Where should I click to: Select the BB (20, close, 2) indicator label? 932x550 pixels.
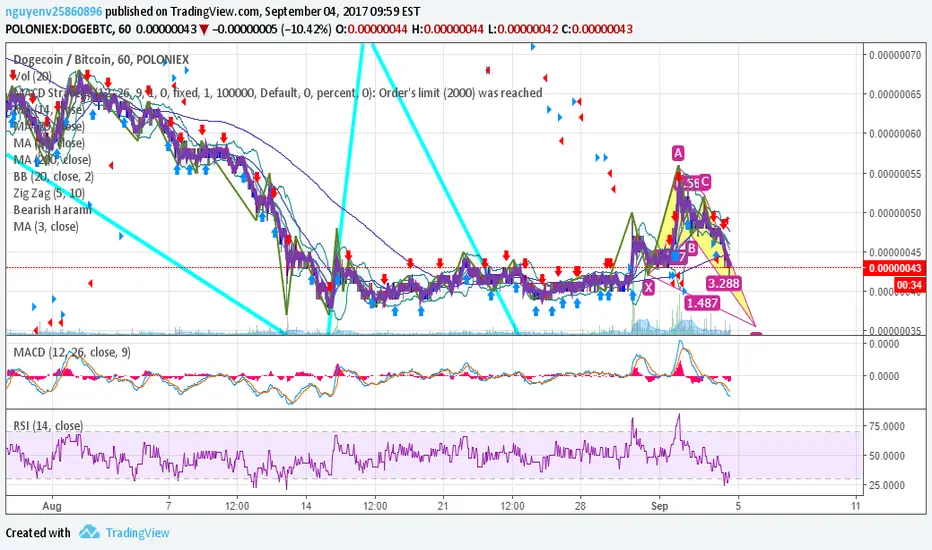53,177
